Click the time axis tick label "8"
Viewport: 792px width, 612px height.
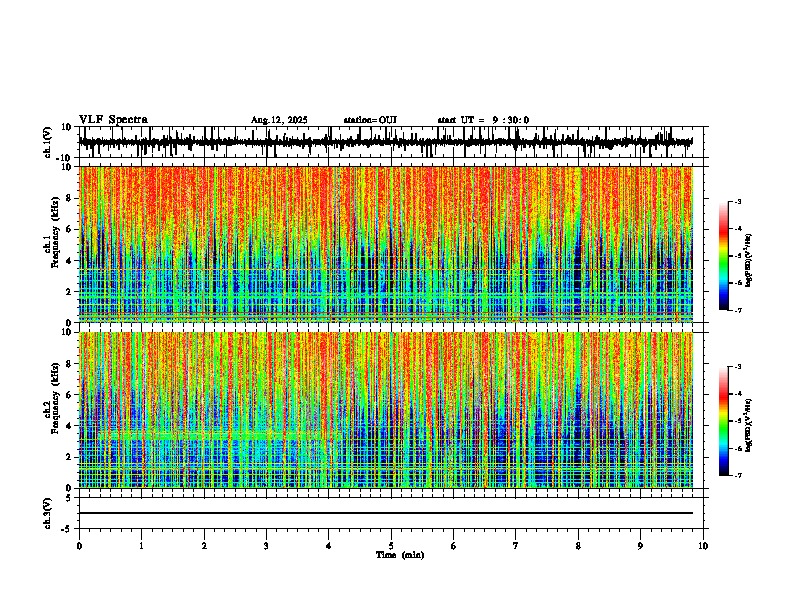pyautogui.click(x=578, y=546)
